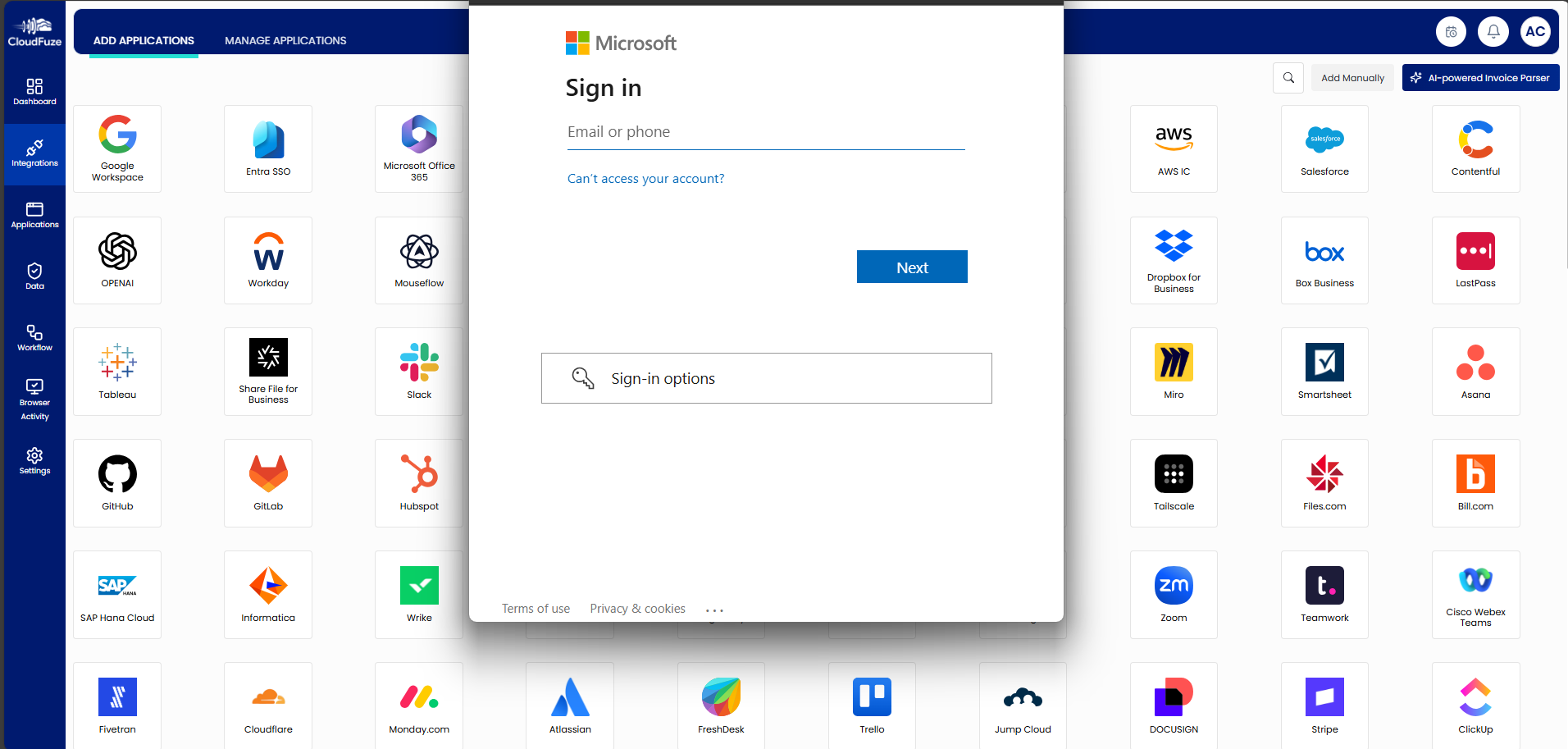Click the Email or phone input field
This screenshot has width=1568, height=749.
click(x=765, y=133)
